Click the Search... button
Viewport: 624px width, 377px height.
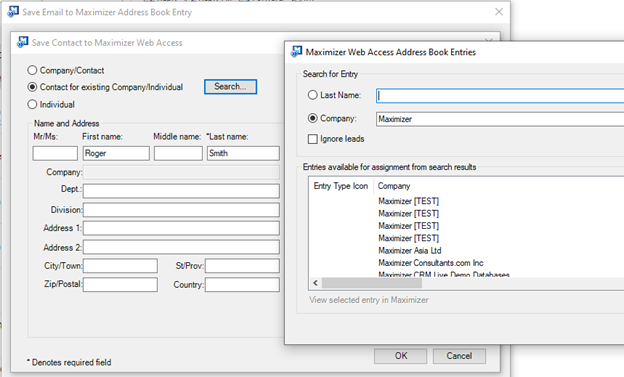pos(230,86)
